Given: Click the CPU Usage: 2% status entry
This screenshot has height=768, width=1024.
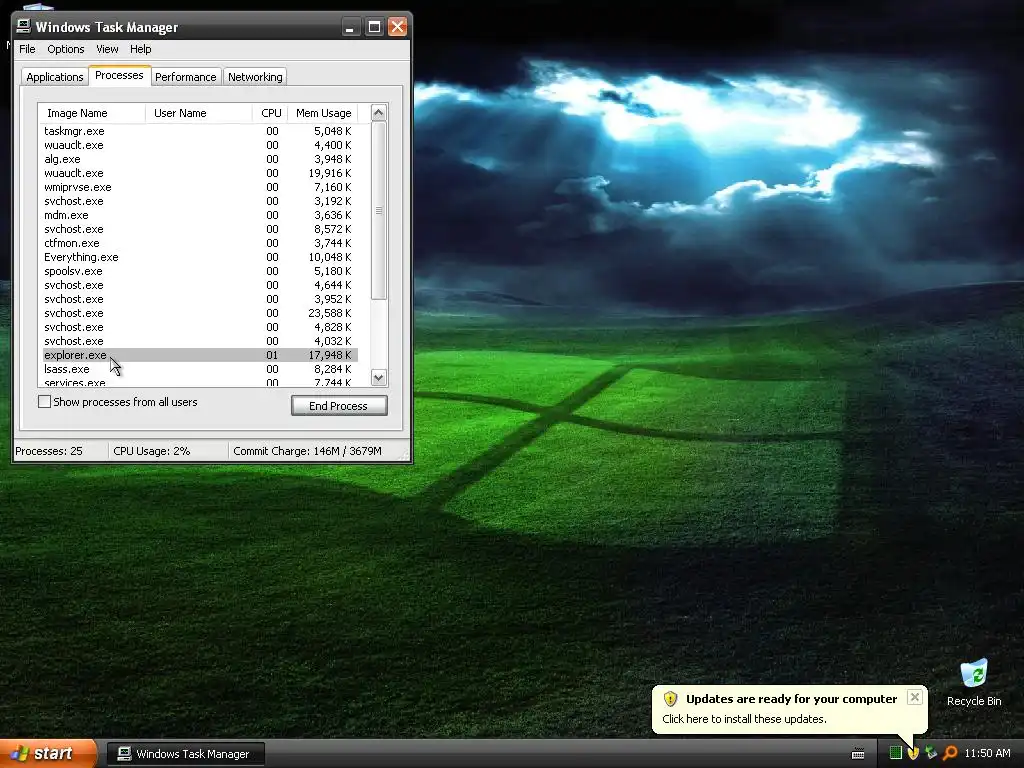Looking at the screenshot, I should [168, 451].
